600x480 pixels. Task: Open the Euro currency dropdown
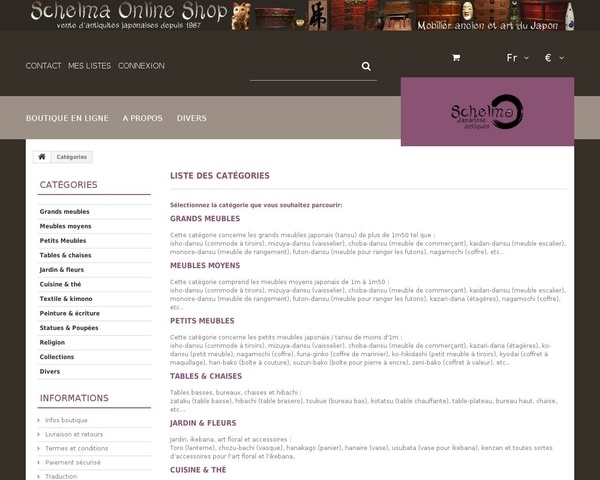point(553,58)
